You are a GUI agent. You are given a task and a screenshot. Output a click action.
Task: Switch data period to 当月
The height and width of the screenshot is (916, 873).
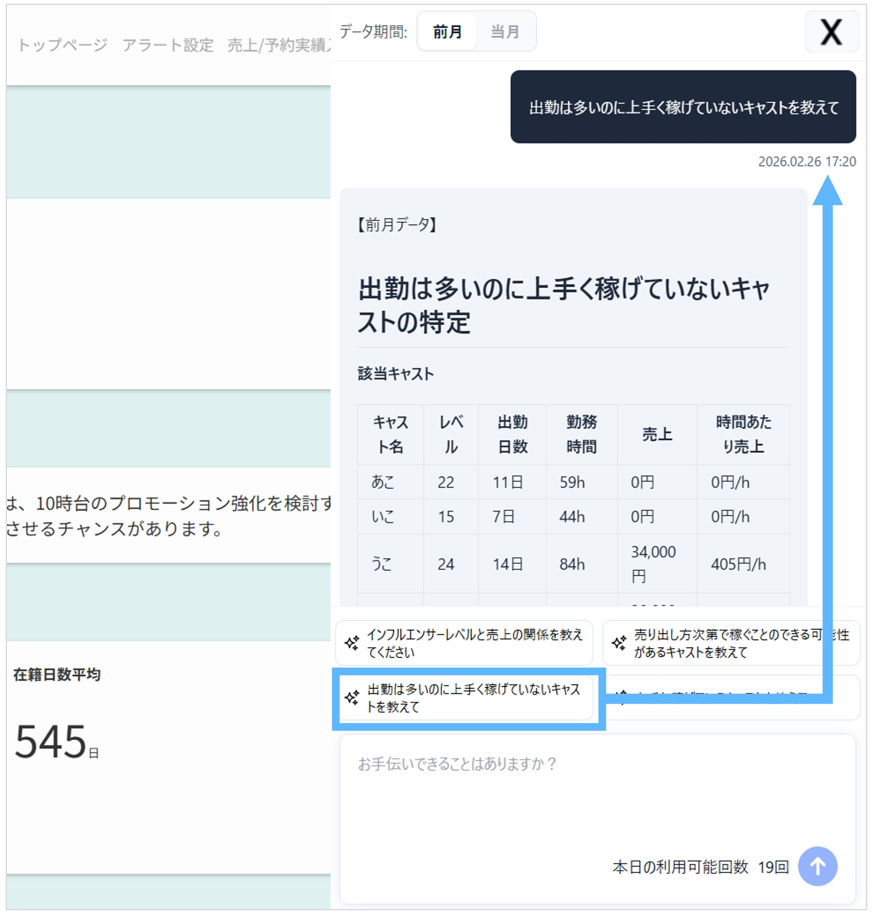click(x=505, y=32)
